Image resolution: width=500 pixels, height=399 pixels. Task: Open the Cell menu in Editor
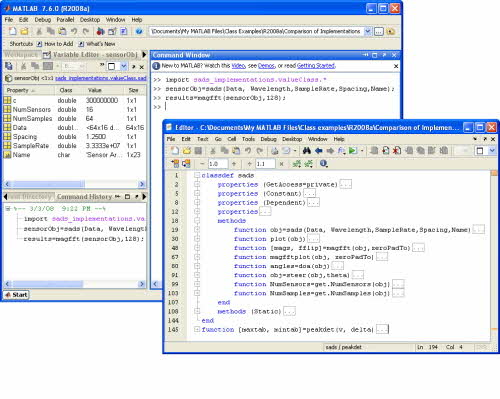pos(232,139)
